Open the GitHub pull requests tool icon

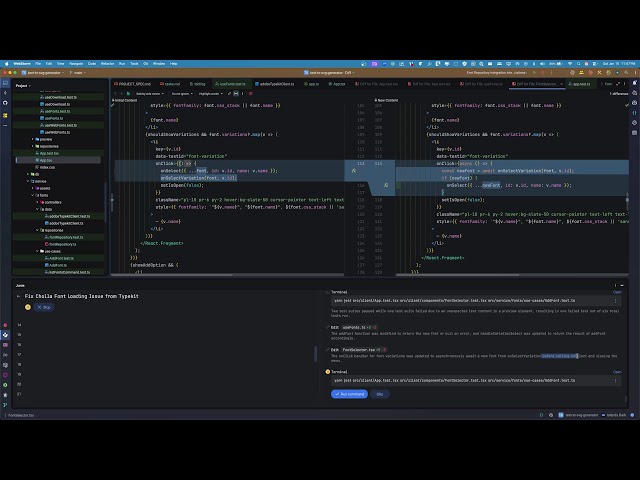[x=5, y=102]
